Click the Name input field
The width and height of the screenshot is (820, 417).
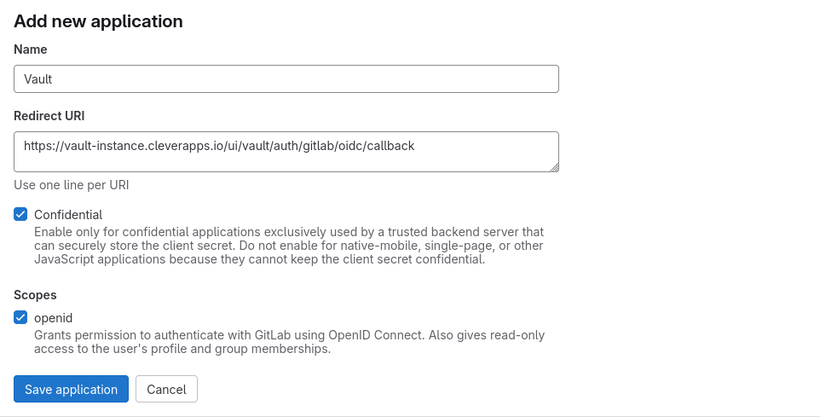(x=285, y=79)
